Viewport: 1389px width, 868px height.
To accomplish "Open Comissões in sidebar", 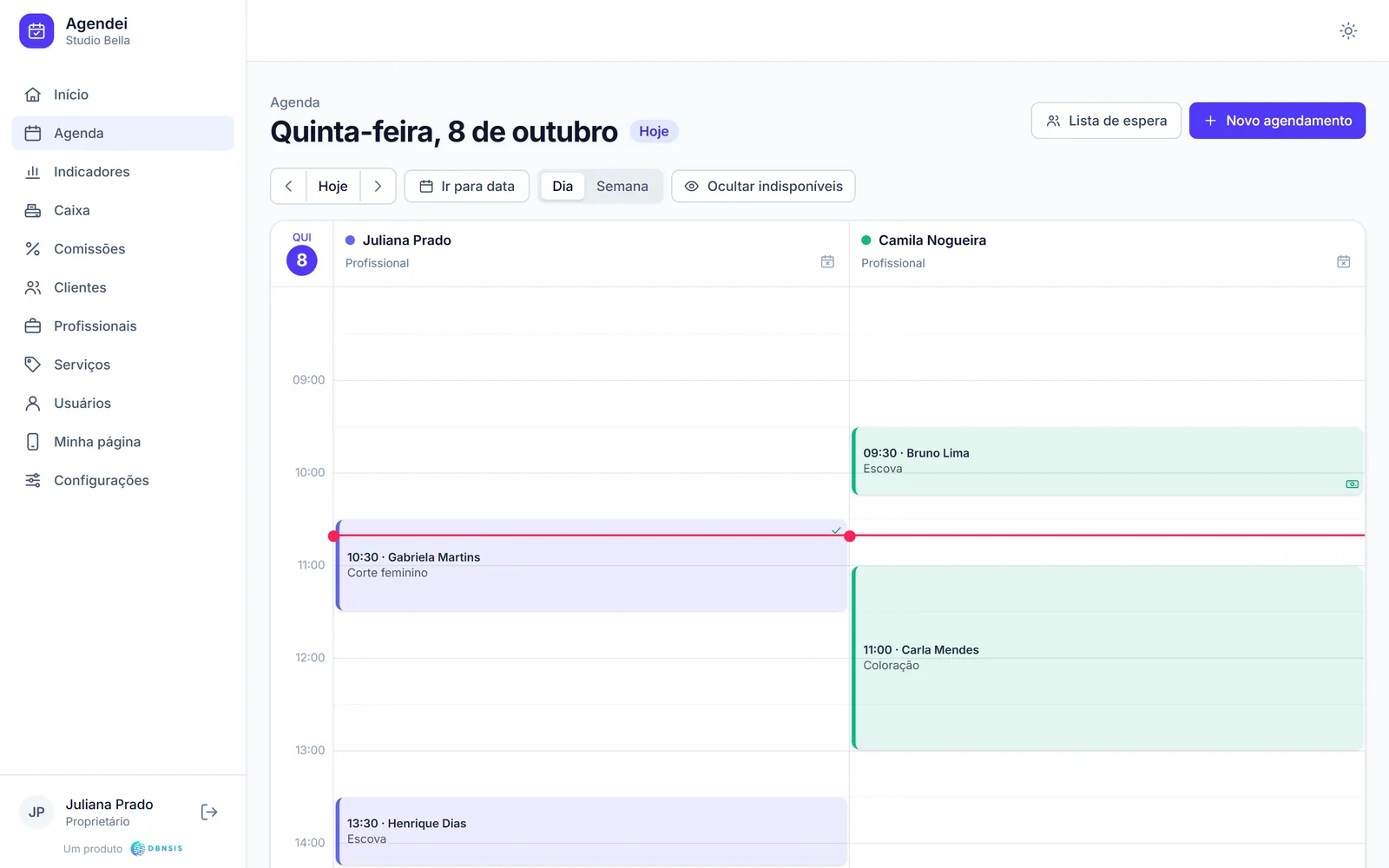I will pyautogui.click(x=122, y=249).
